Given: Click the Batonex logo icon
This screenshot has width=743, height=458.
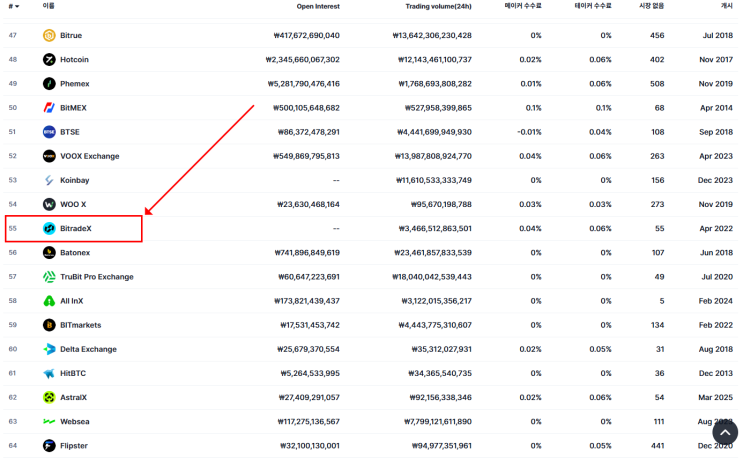Looking at the screenshot, I should [49, 253].
